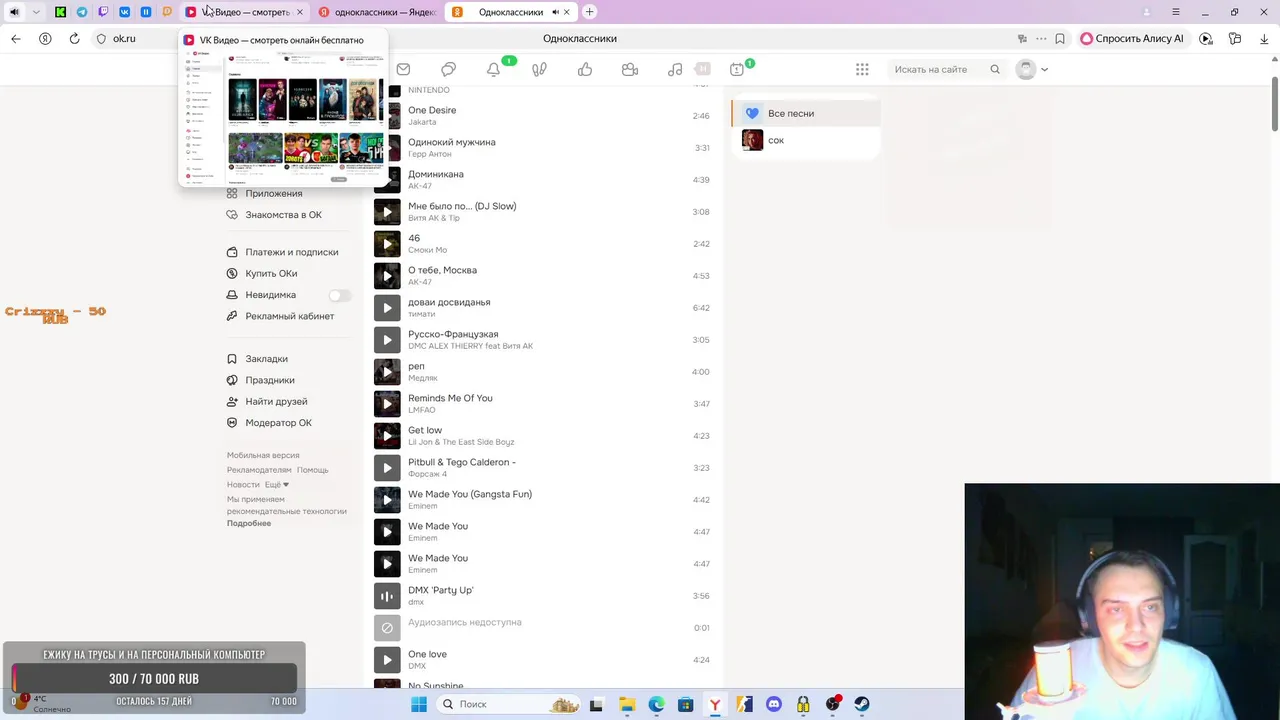Image resolution: width=1280 pixels, height=720 pixels.
Task: Click the Yandex home button in toolbar
Action: [x=45, y=38]
